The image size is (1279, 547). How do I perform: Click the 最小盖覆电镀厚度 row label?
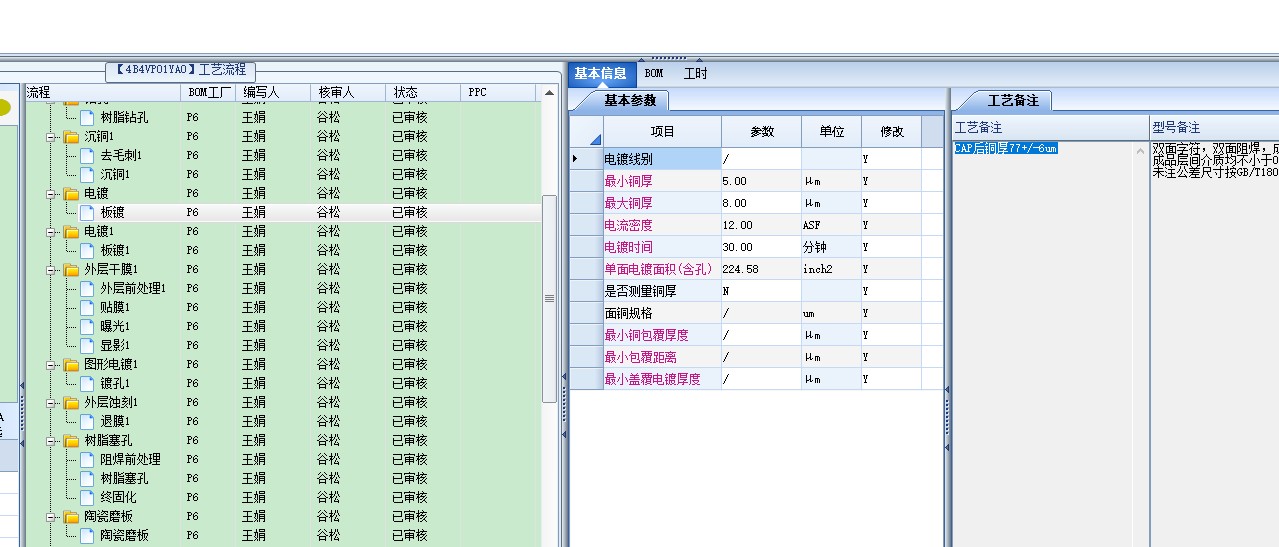662,379
